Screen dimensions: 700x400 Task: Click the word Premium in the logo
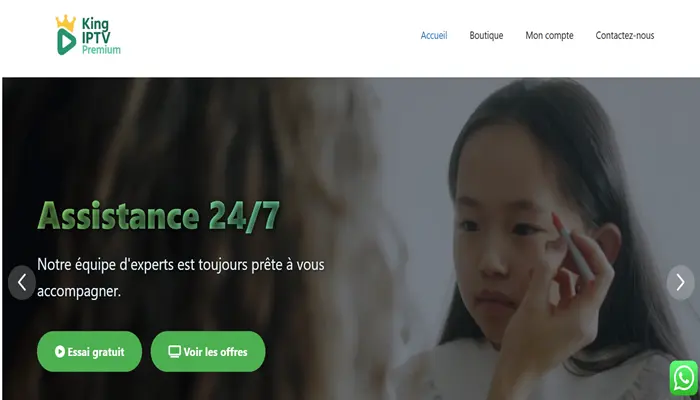point(101,50)
